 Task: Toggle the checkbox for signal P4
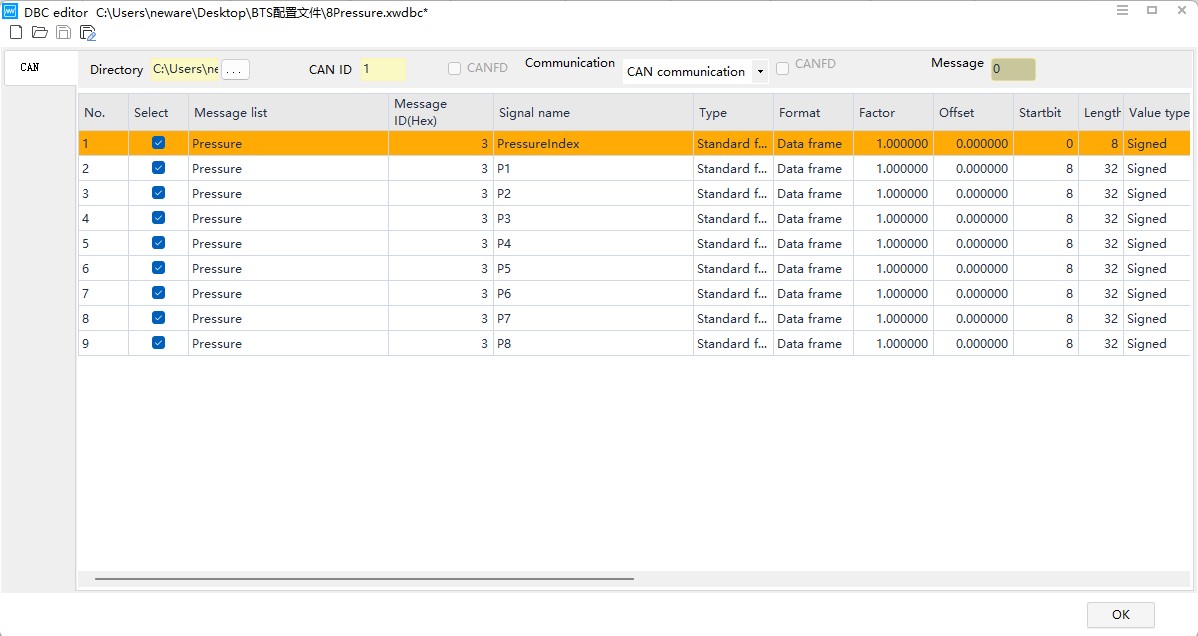(158, 243)
